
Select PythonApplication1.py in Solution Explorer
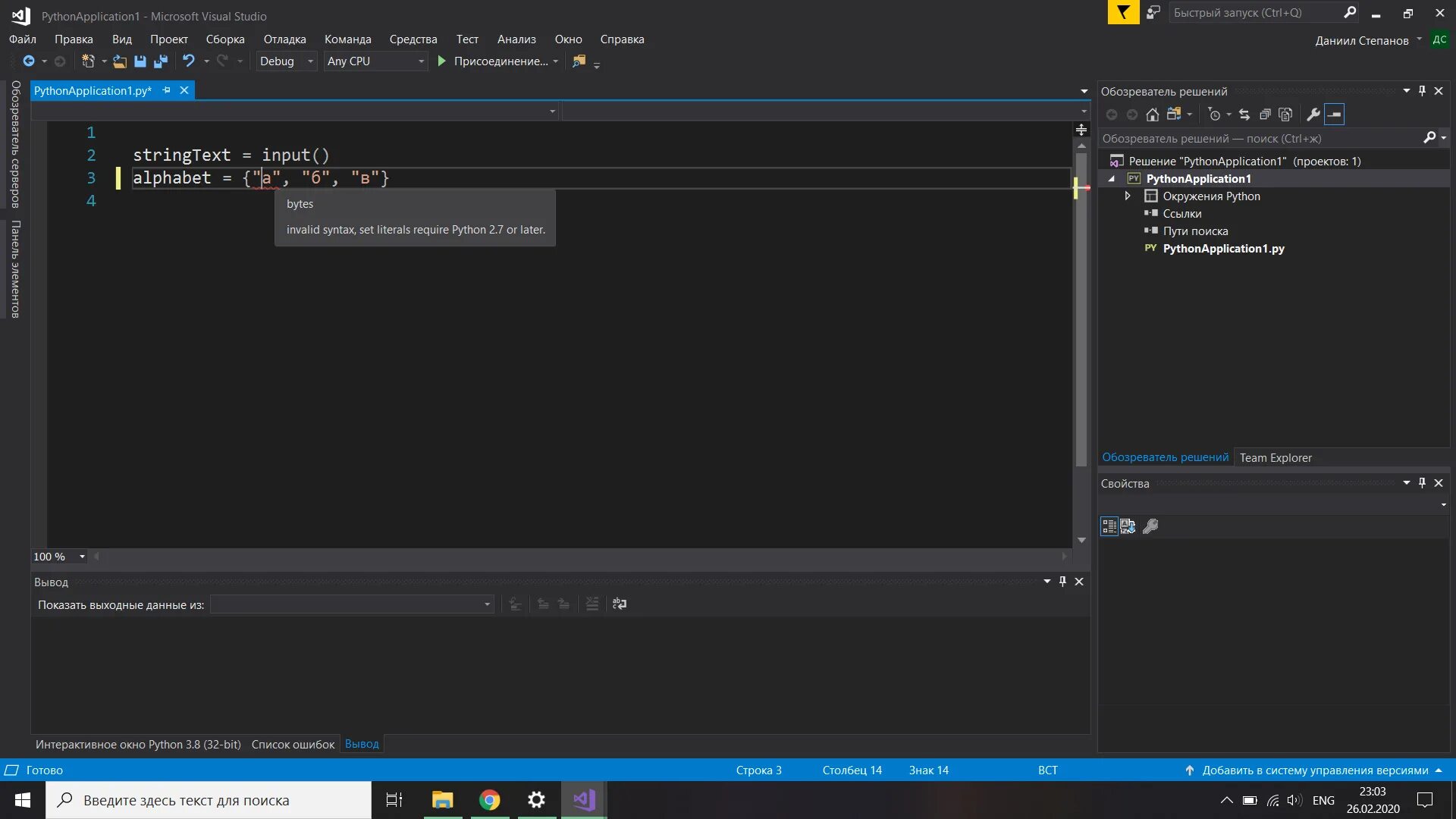[1223, 249]
